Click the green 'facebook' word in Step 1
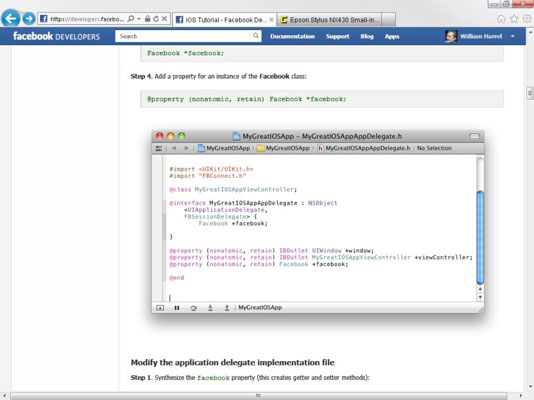534x400 pixels. [x=213, y=378]
